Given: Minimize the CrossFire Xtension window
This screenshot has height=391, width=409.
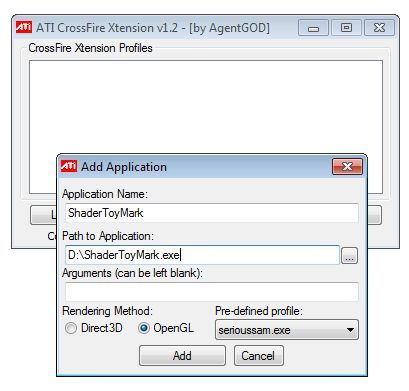Looking at the screenshot, I should click(313, 28).
